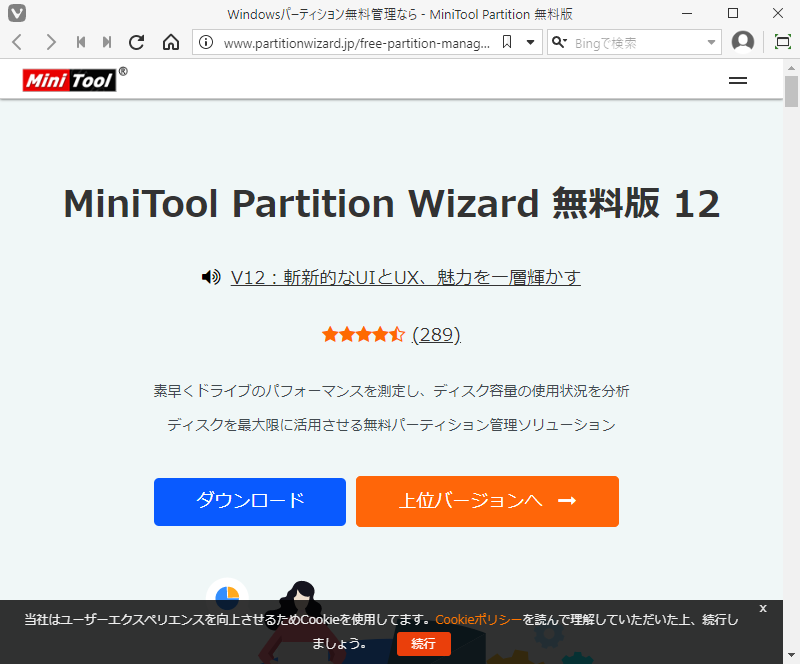This screenshot has width=800, height=664.
Task: Open address bar history dropdown
Action: click(531, 42)
